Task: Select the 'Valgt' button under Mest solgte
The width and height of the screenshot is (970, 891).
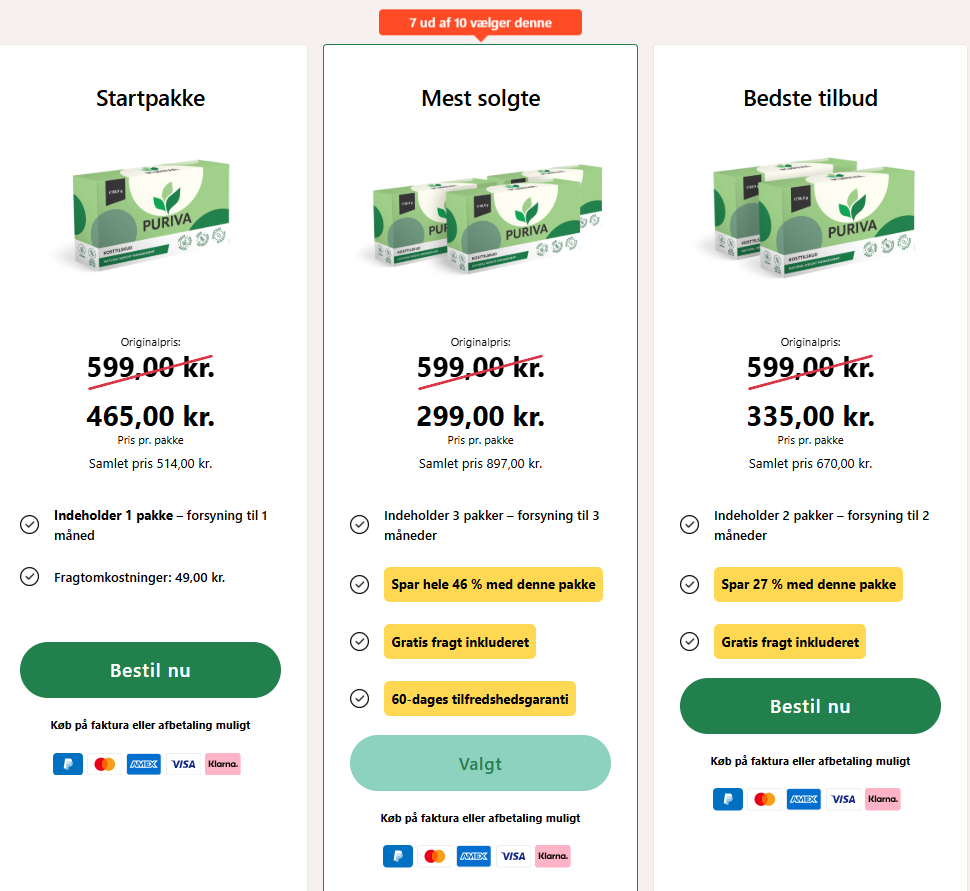Action: pyautogui.click(x=480, y=763)
